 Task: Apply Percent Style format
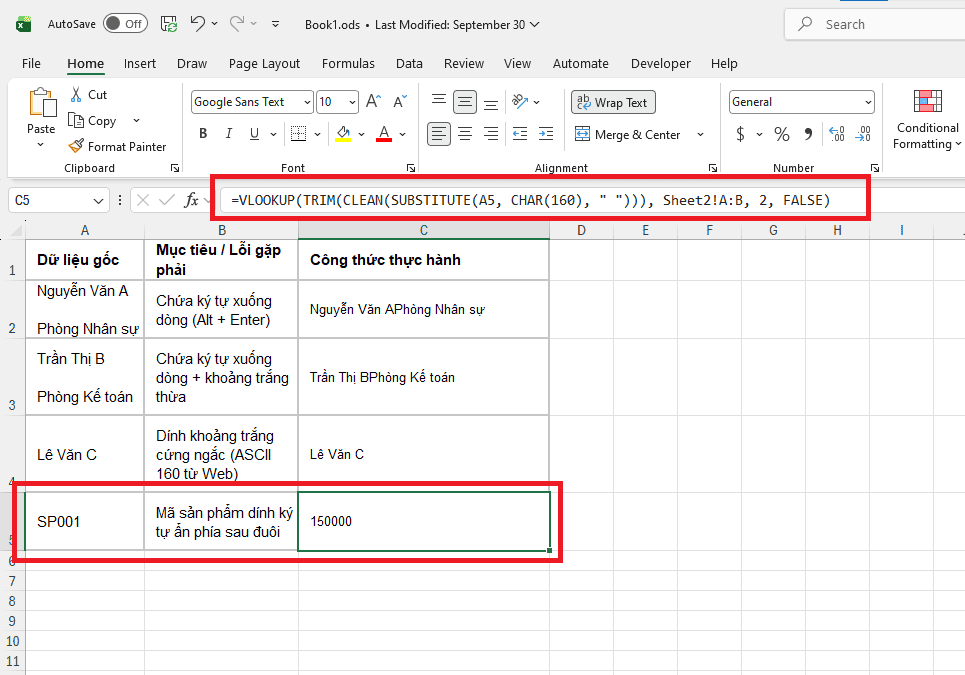[x=782, y=134]
